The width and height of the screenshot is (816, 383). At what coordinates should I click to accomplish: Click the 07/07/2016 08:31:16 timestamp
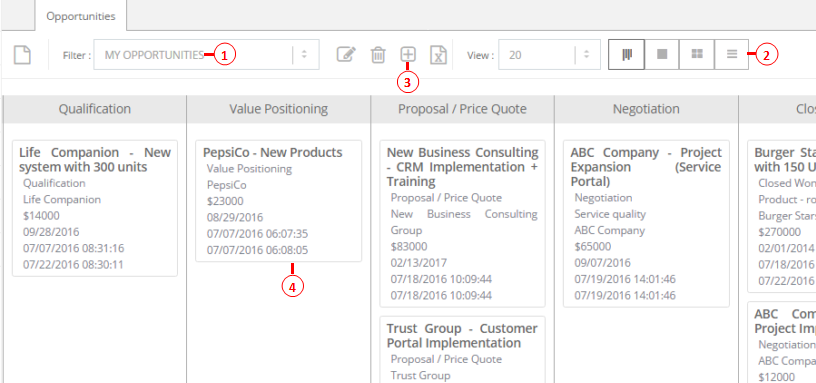point(73,248)
